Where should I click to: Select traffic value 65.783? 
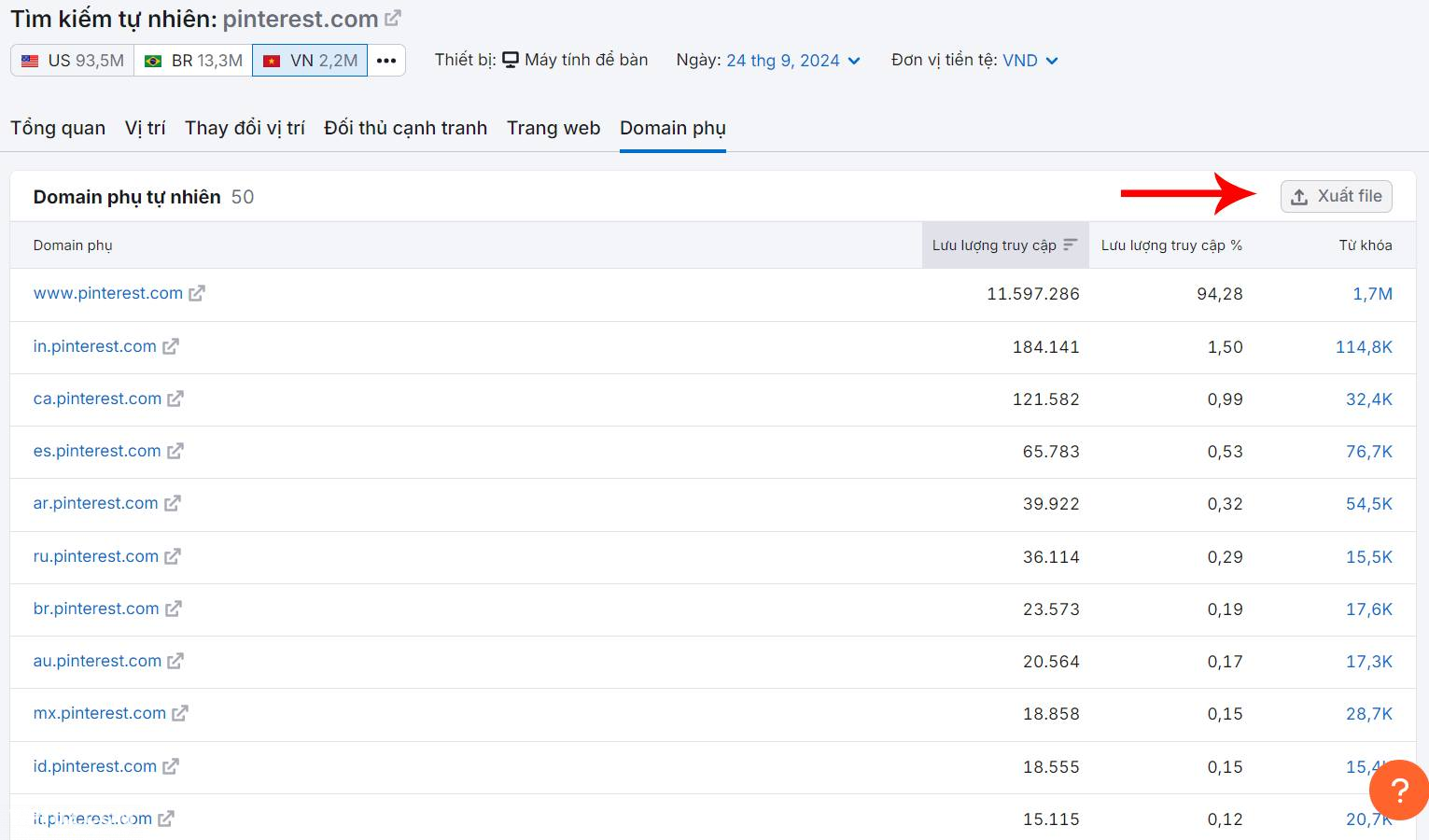tap(1051, 452)
